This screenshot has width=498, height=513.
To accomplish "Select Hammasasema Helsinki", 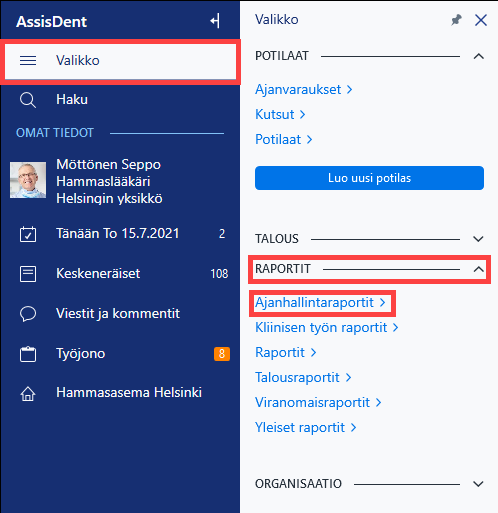I will (120, 393).
